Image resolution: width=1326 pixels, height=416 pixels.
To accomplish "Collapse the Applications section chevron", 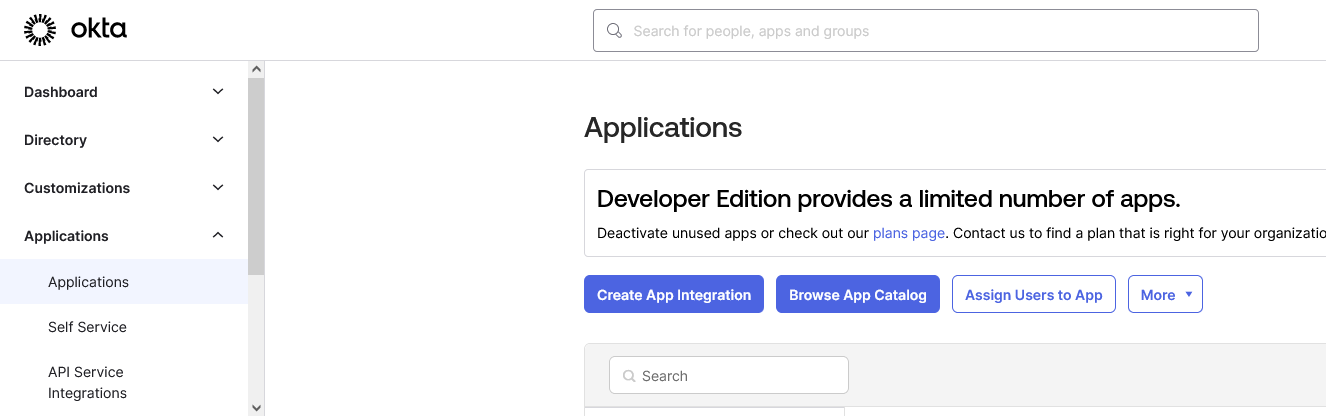I will coord(218,236).
